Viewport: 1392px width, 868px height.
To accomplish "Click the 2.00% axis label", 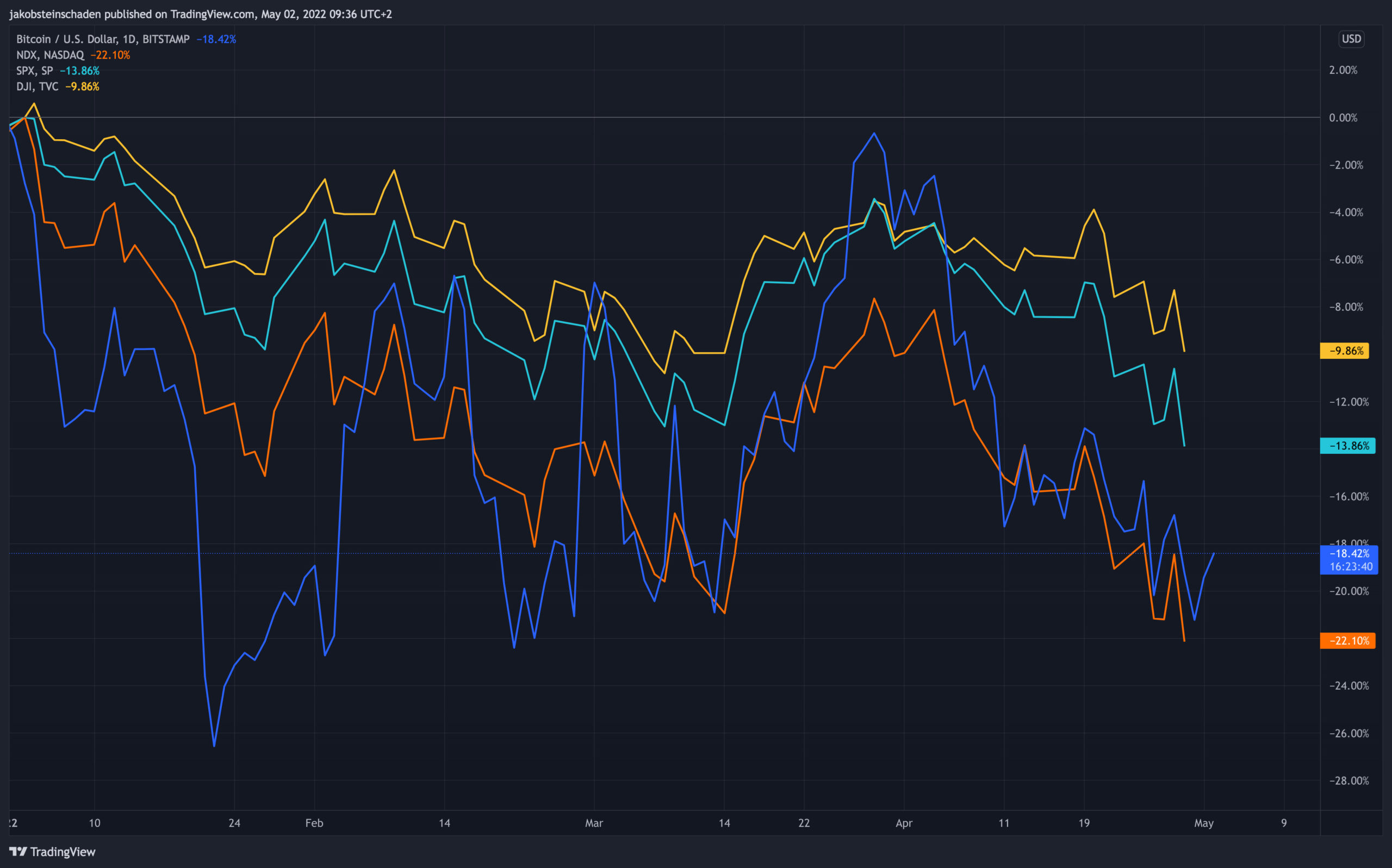I will 1343,70.
